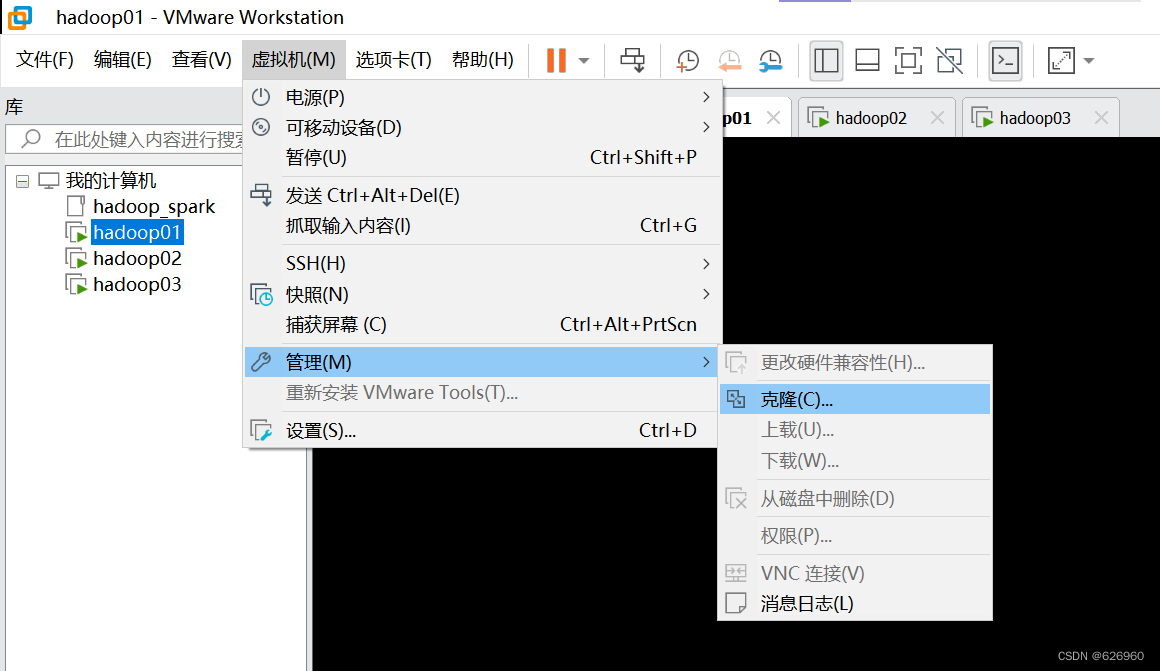Click the snapshot icon beside 快照(N)
This screenshot has width=1160, height=671.
(261, 294)
